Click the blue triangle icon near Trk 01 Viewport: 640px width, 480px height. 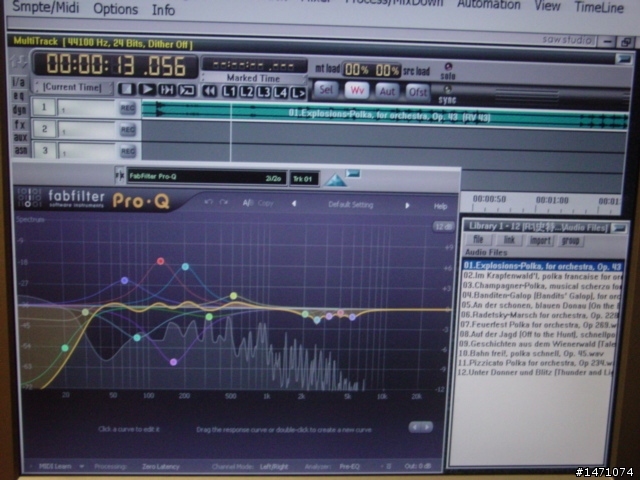coord(336,180)
